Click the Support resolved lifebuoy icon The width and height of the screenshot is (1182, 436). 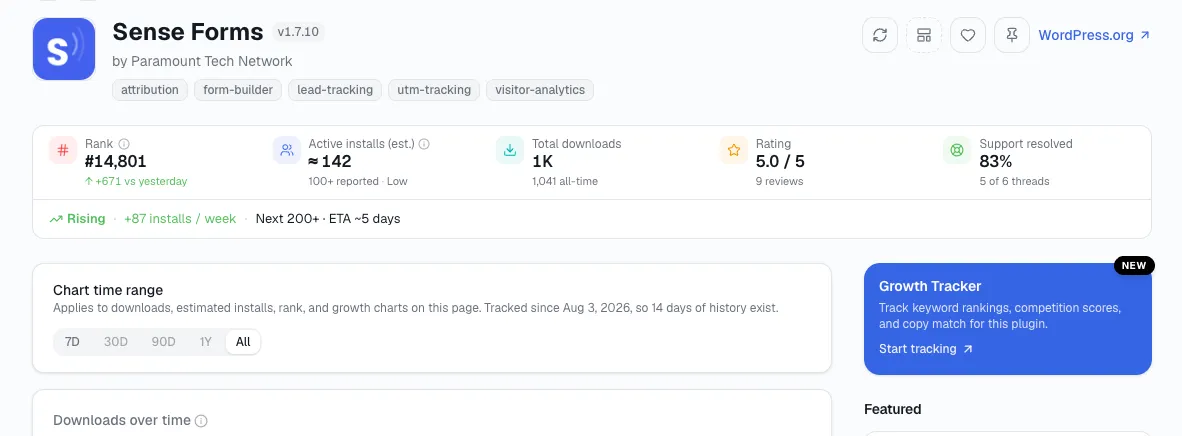(x=957, y=150)
